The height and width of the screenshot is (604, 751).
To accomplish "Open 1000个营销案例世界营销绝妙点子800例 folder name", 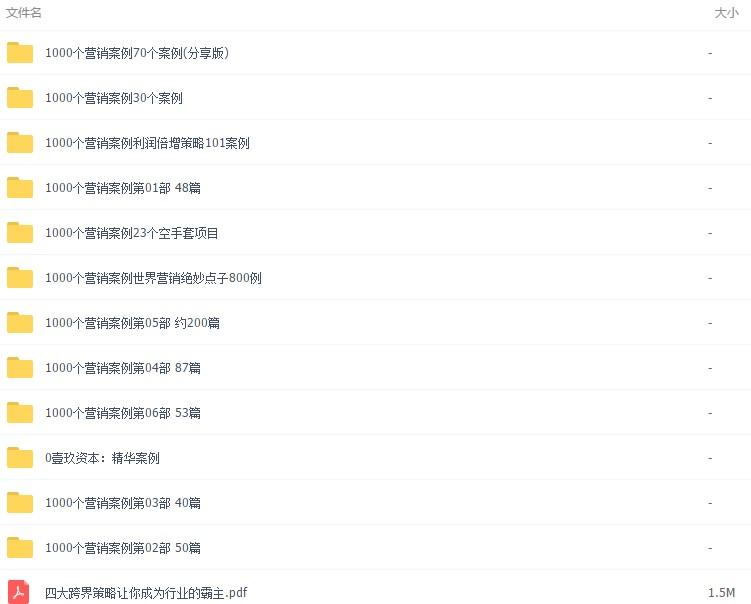I will pos(153,278).
